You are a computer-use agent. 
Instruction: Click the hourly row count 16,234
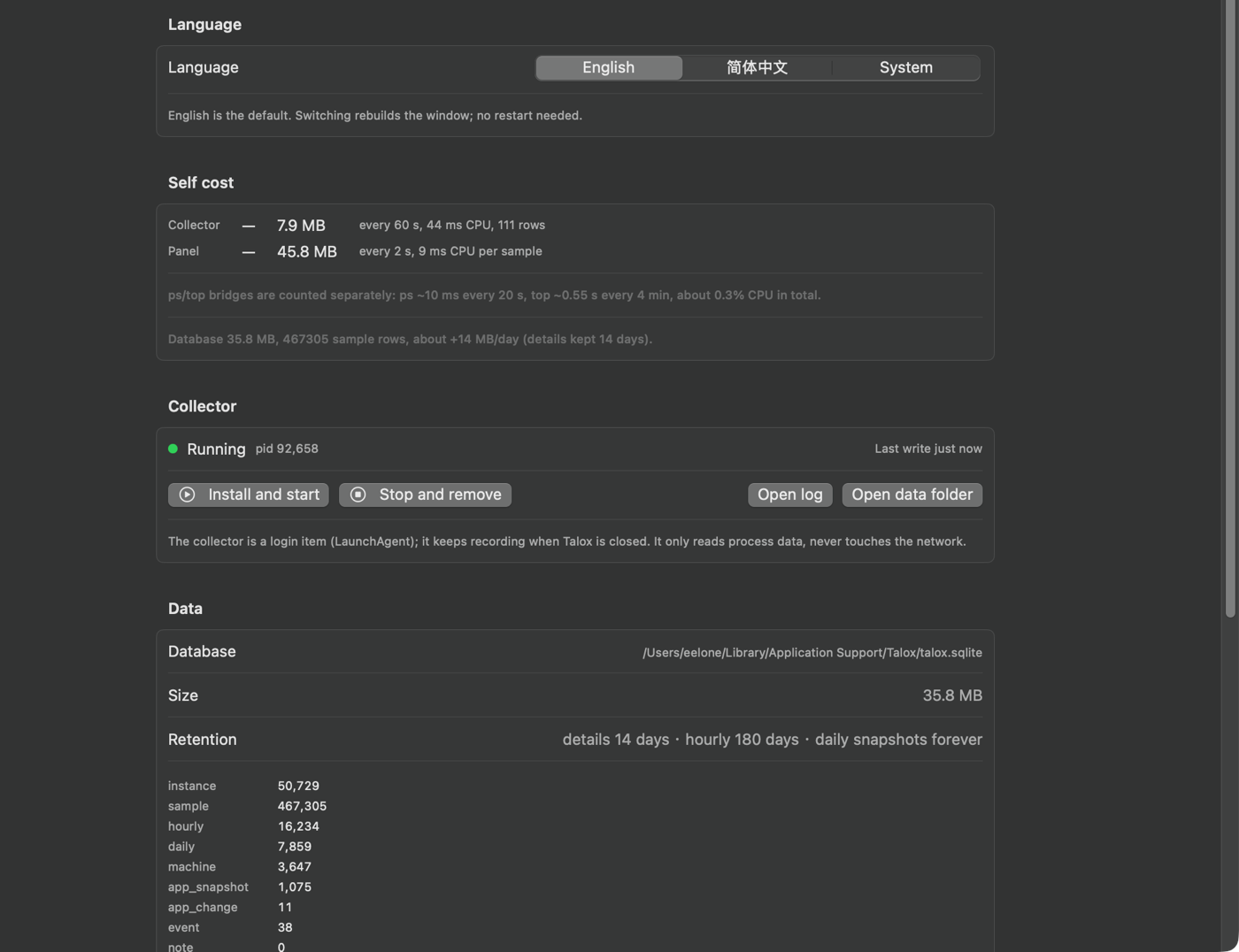click(x=298, y=826)
